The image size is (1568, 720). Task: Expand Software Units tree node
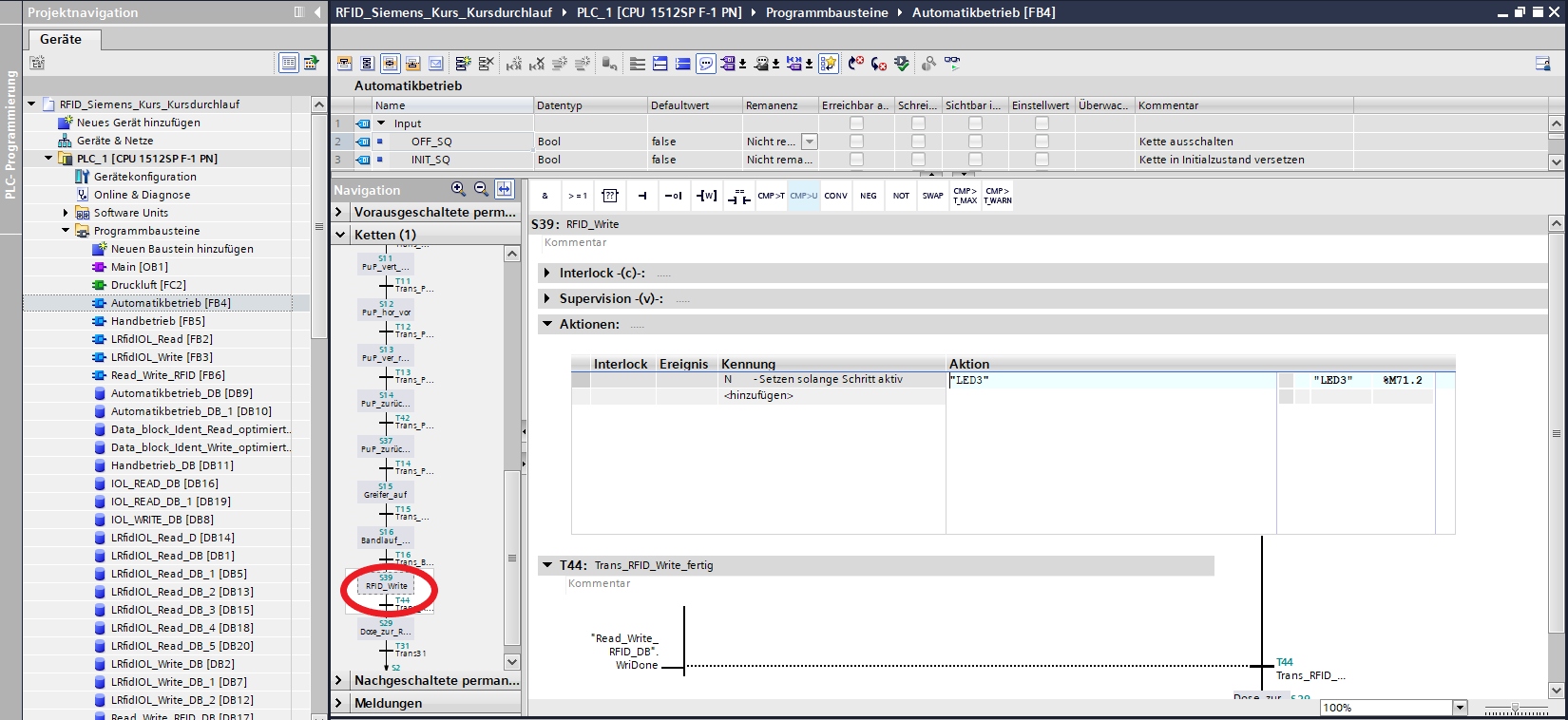point(66,213)
